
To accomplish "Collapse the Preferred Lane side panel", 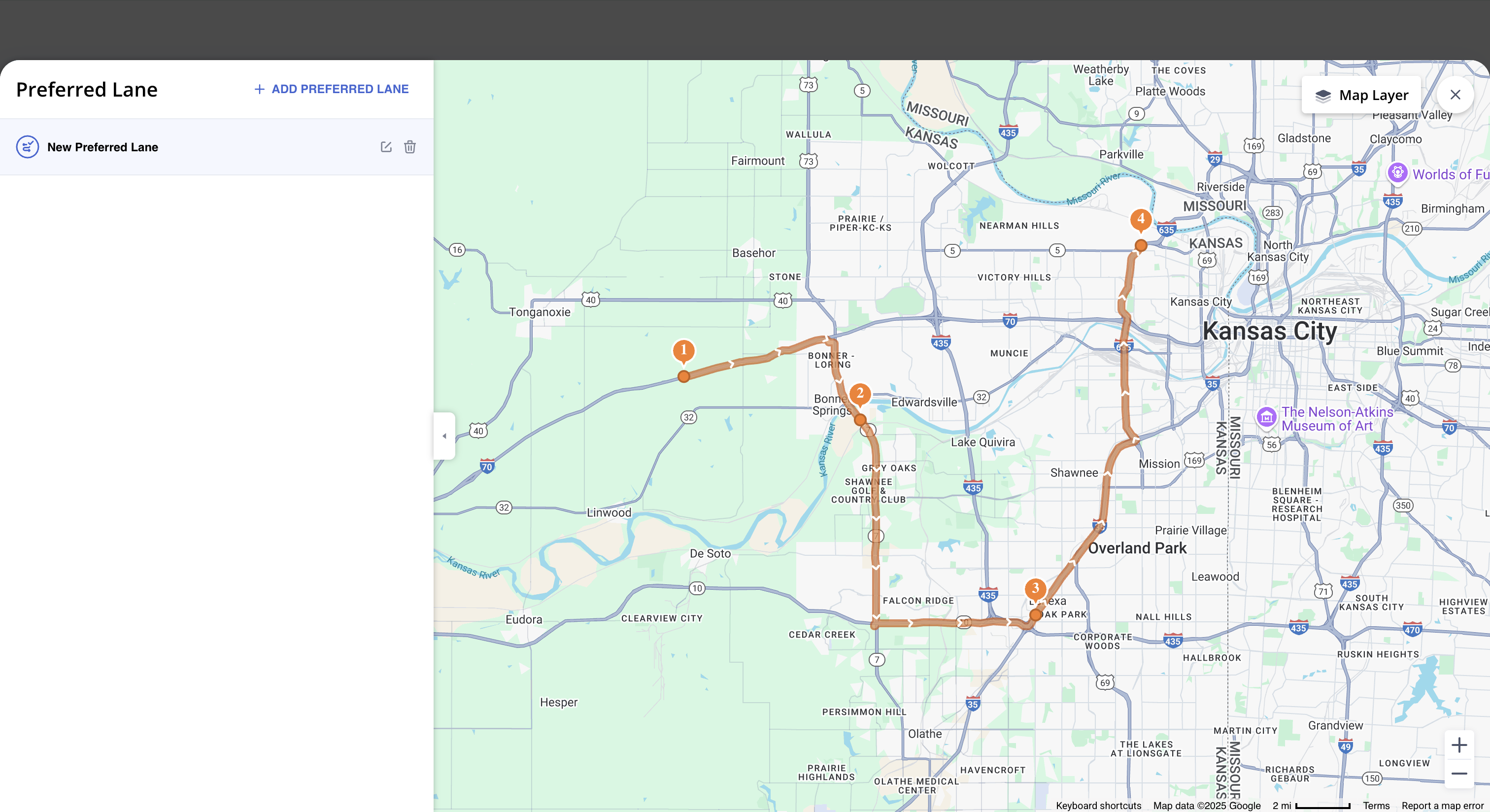I will tap(444, 436).
